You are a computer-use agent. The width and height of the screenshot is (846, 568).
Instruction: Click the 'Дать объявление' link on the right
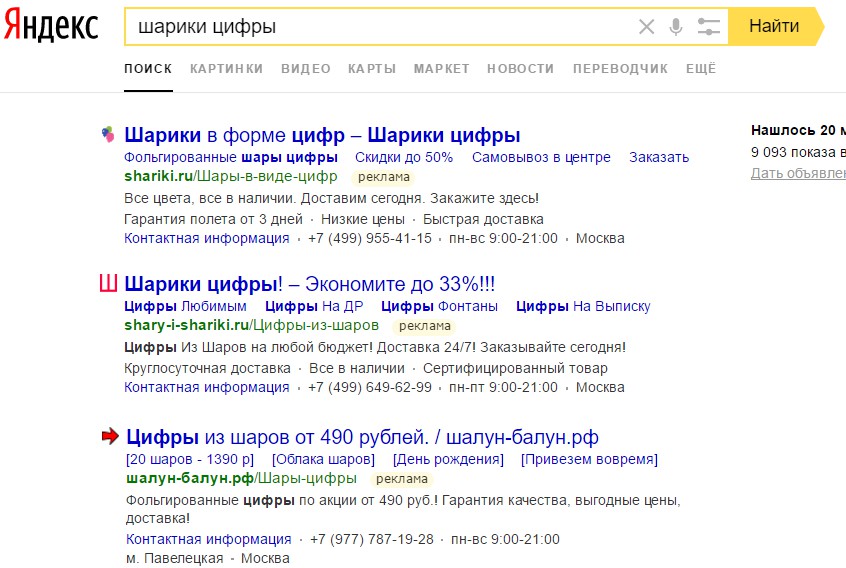(x=799, y=173)
